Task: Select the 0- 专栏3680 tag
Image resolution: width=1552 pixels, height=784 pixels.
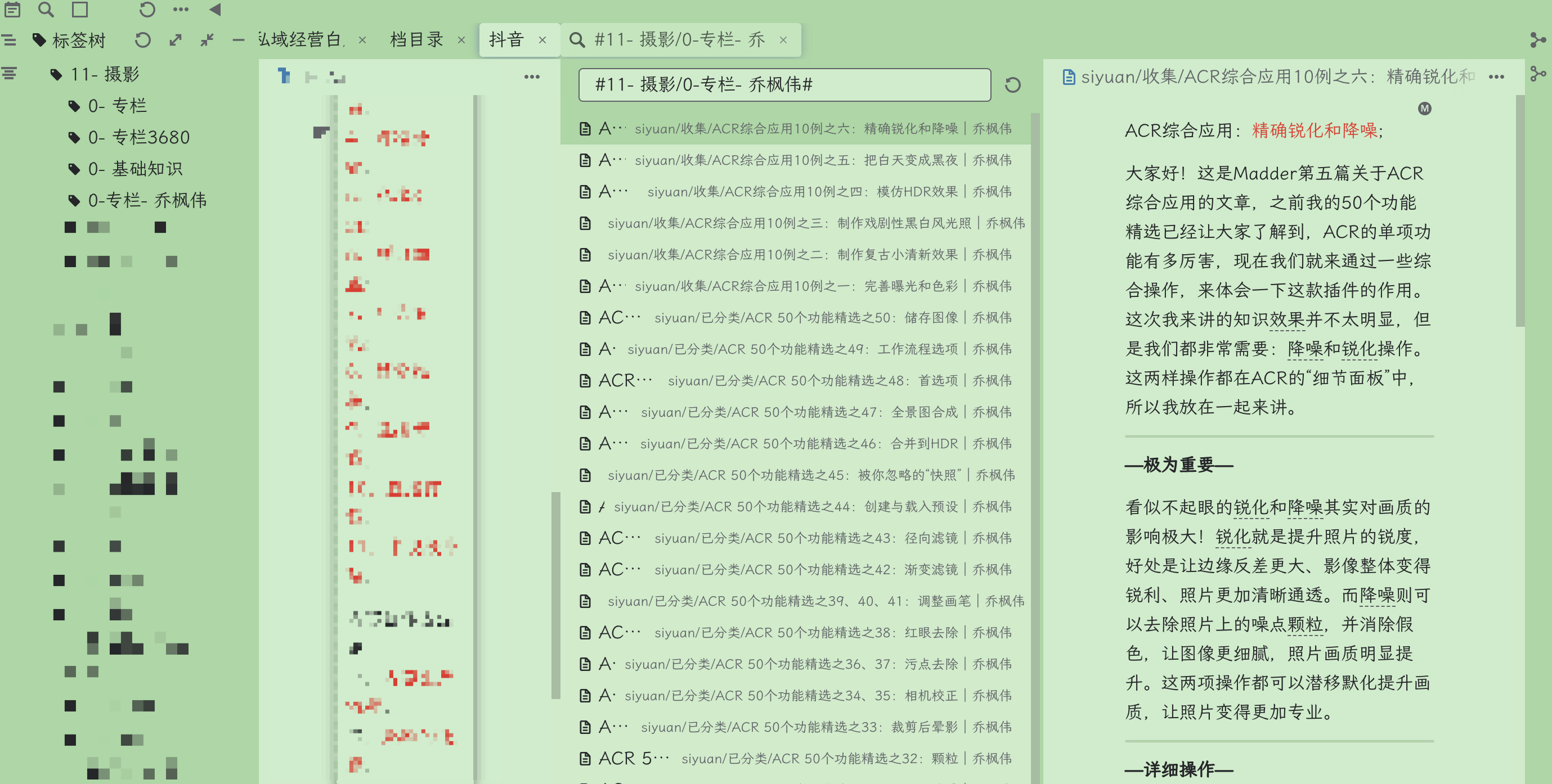Action: tap(138, 137)
